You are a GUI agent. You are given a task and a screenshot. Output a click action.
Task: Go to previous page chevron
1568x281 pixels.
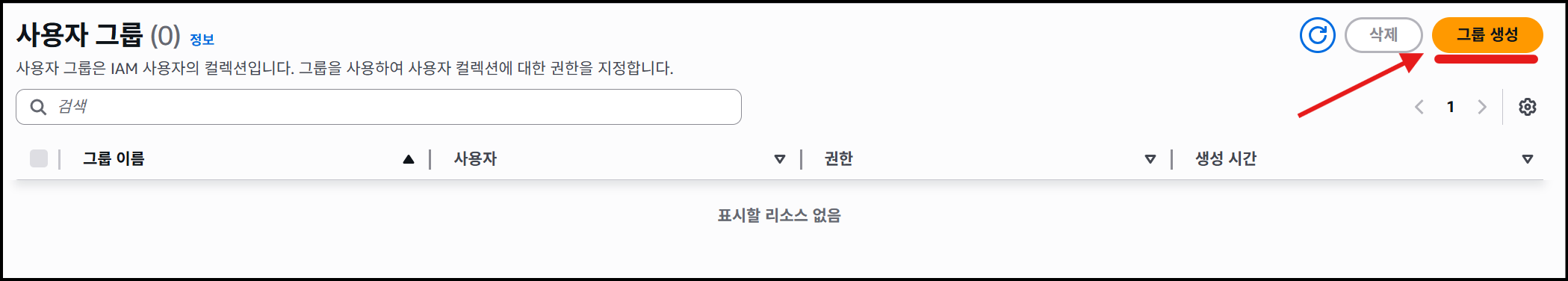coord(1419,107)
